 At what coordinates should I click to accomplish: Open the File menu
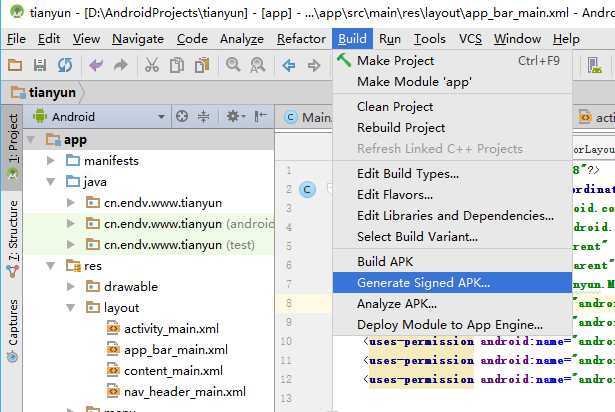(16, 39)
